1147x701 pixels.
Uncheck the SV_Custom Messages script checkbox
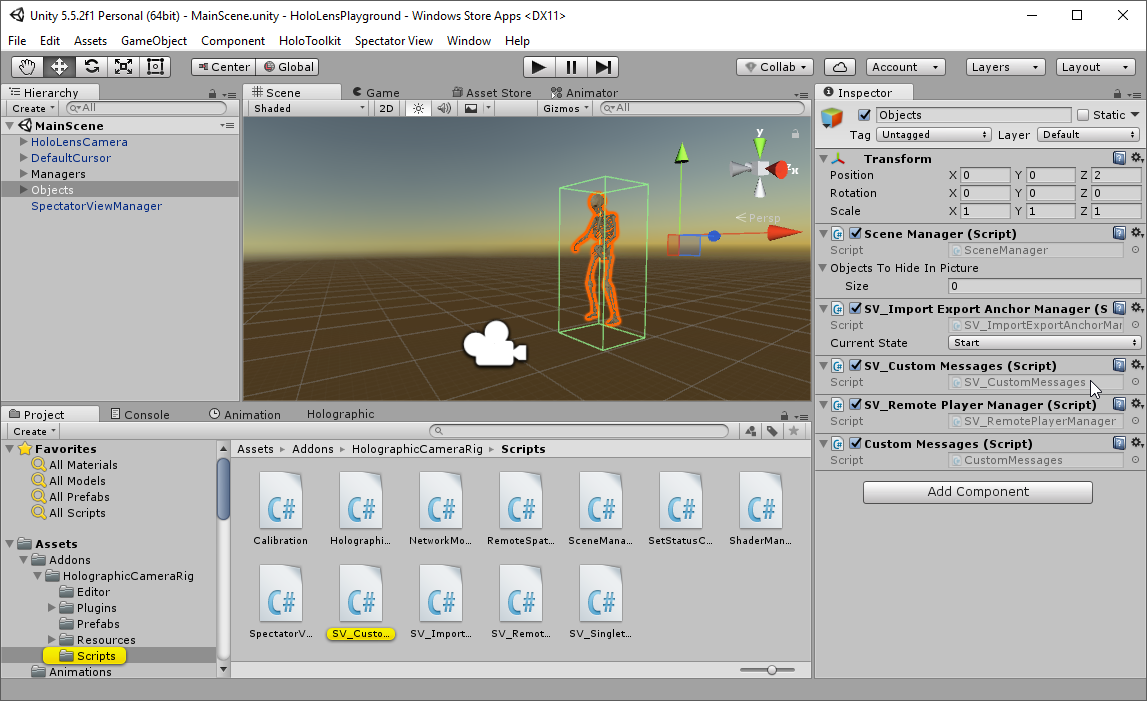coord(855,366)
